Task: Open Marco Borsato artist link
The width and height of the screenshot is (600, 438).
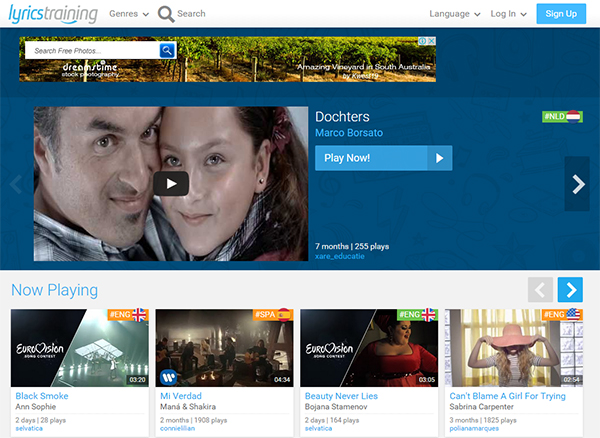Action: click(x=349, y=133)
